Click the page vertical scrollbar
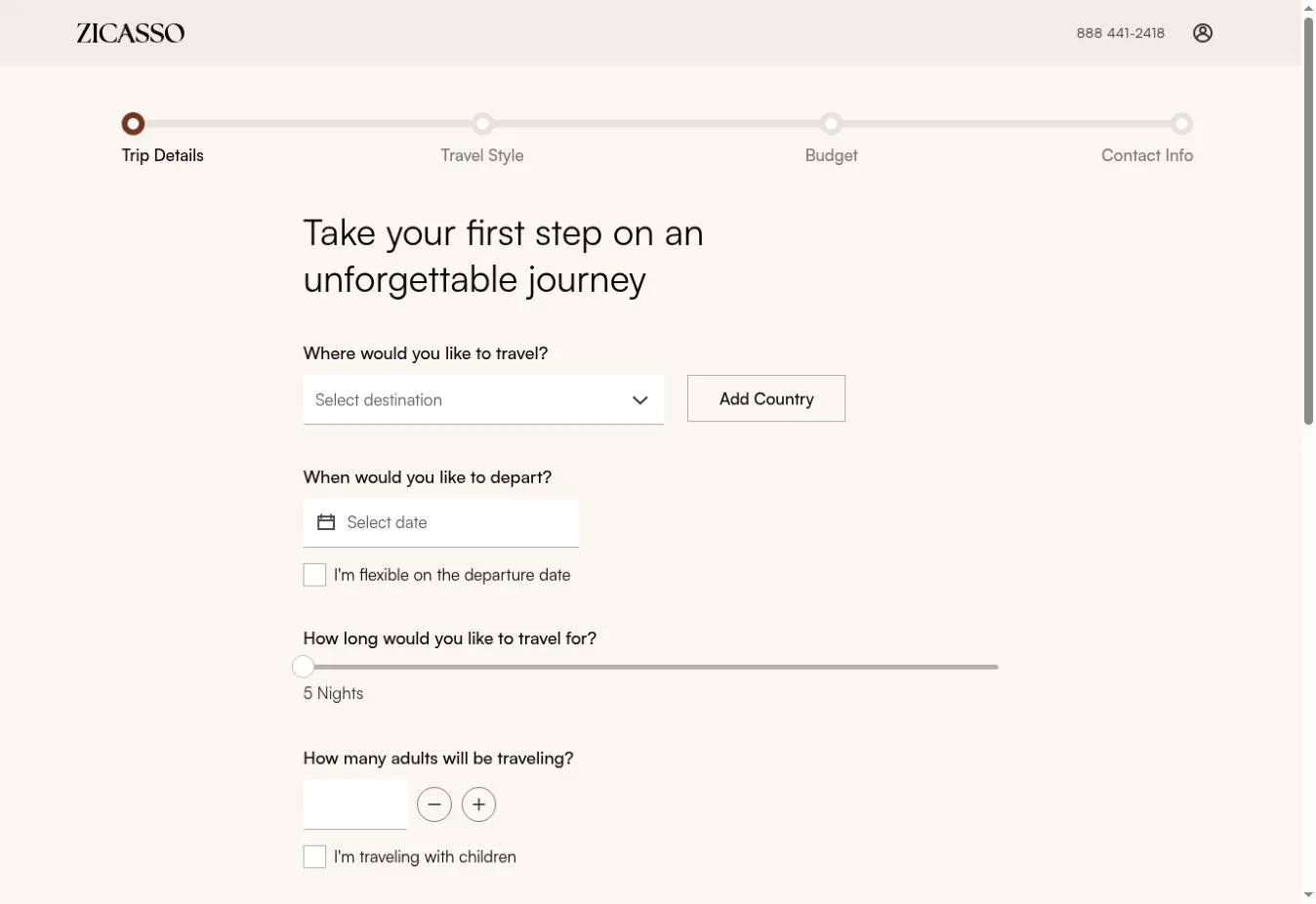This screenshot has height=904, width=1316. 1308,220
